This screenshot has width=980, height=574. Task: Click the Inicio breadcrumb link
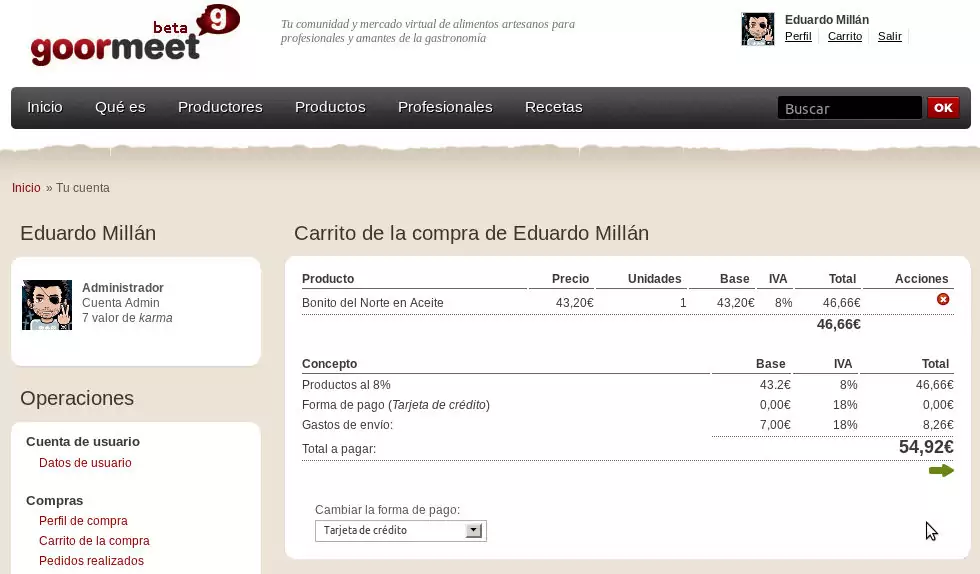click(26, 188)
